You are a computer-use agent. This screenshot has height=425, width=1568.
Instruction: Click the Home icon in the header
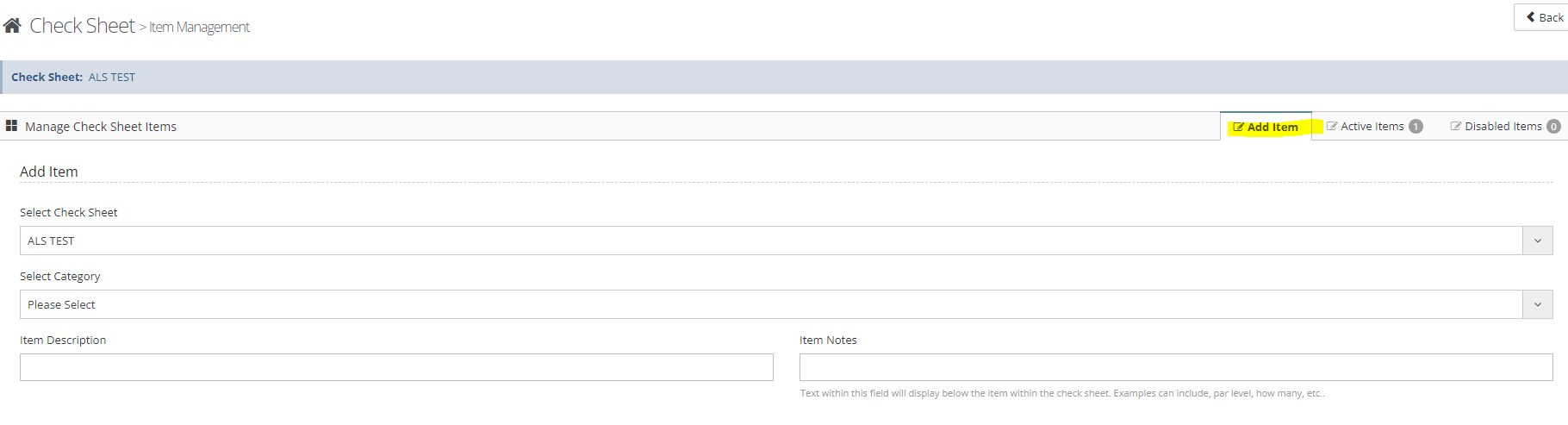point(12,26)
